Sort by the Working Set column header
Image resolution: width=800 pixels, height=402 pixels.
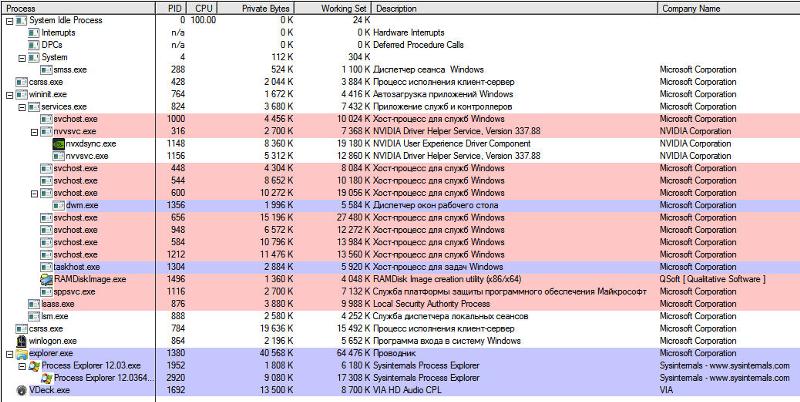pyautogui.click(x=333, y=8)
